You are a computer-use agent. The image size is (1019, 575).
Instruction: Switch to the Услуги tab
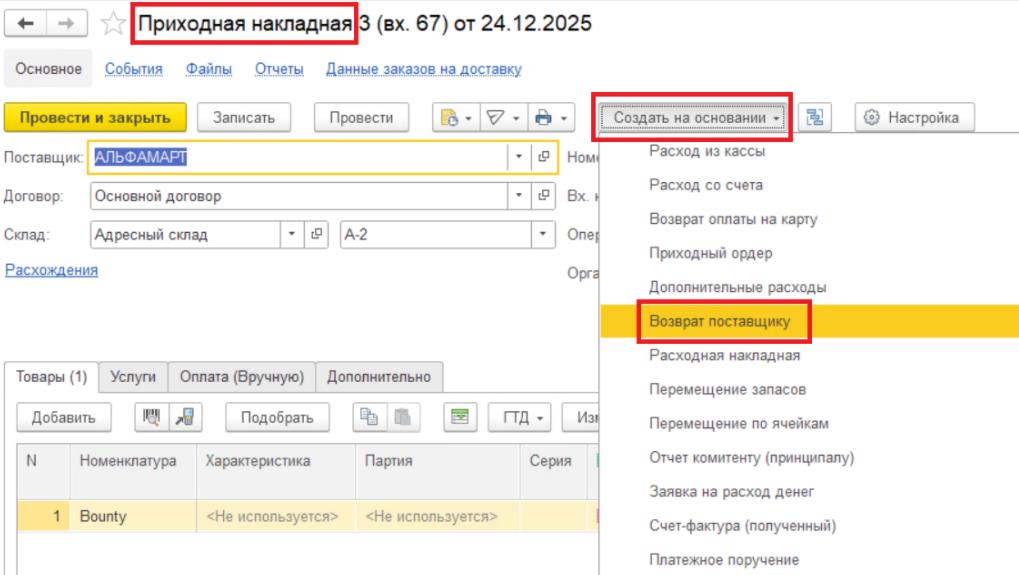(133, 377)
